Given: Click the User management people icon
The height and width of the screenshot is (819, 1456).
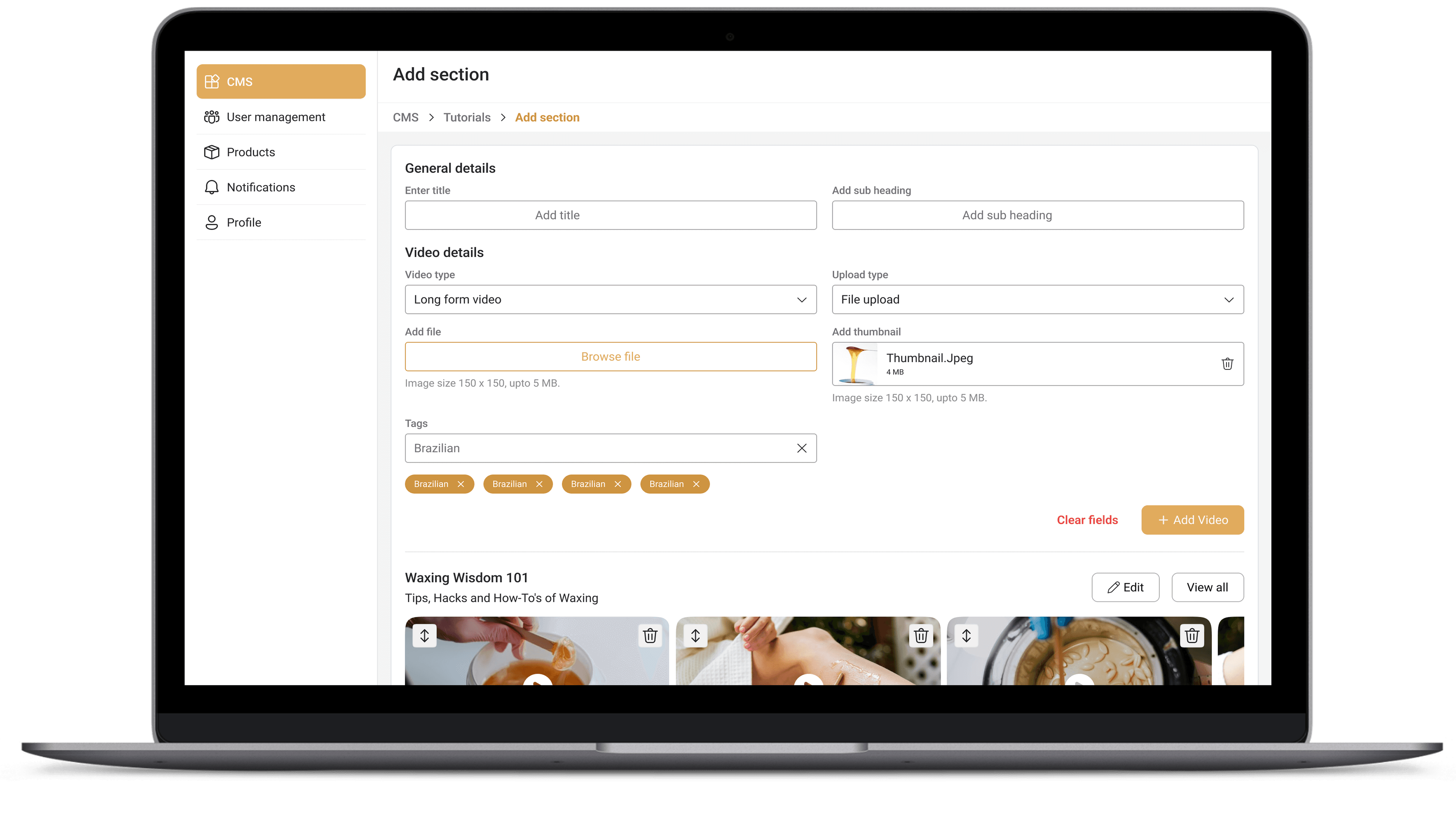Looking at the screenshot, I should [212, 117].
